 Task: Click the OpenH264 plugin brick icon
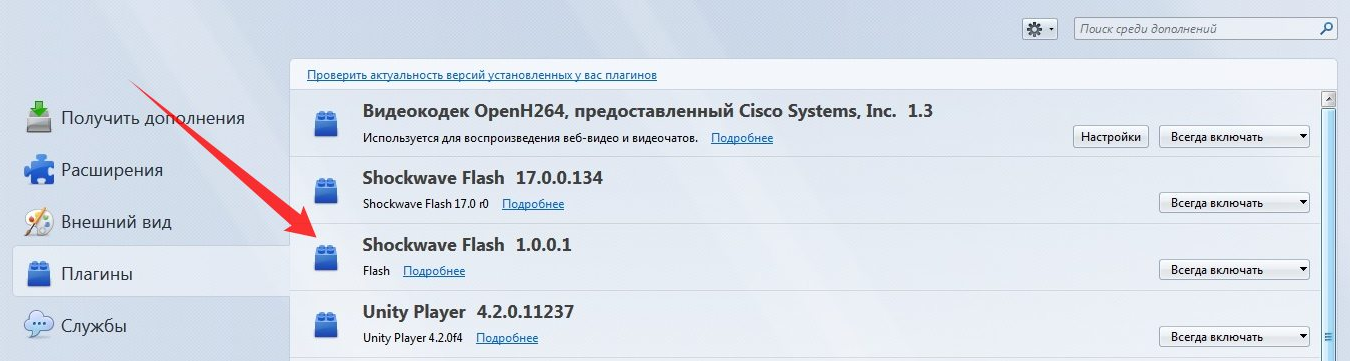pos(325,124)
